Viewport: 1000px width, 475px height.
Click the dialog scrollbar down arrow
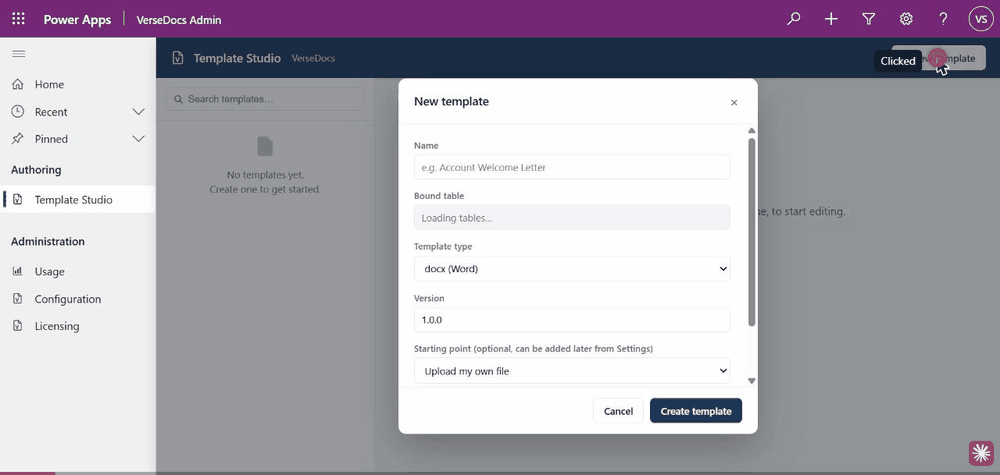click(752, 381)
